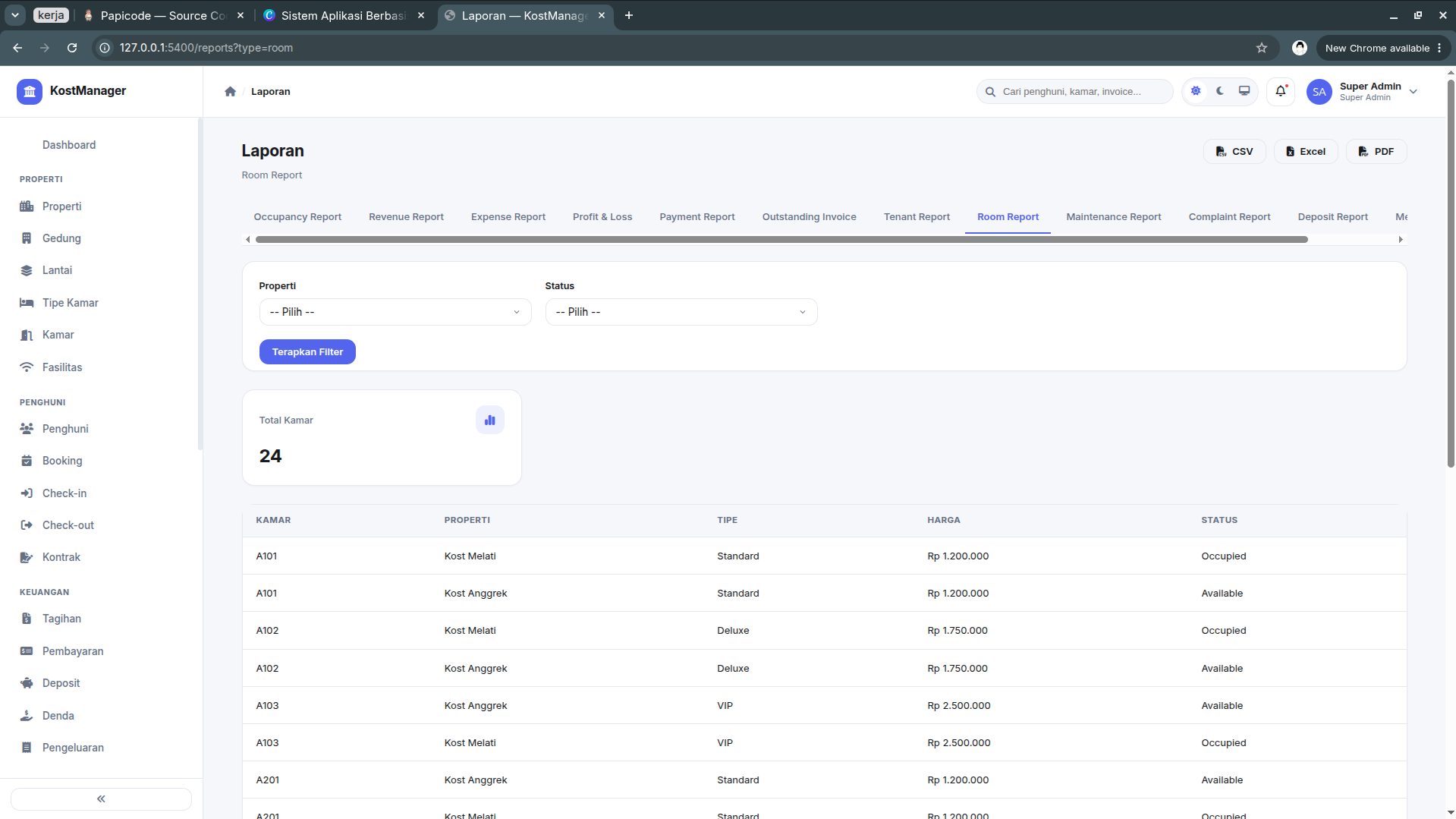Screen dimensions: 1456x819
Task: Click the KostManager logo icon
Action: point(30,91)
